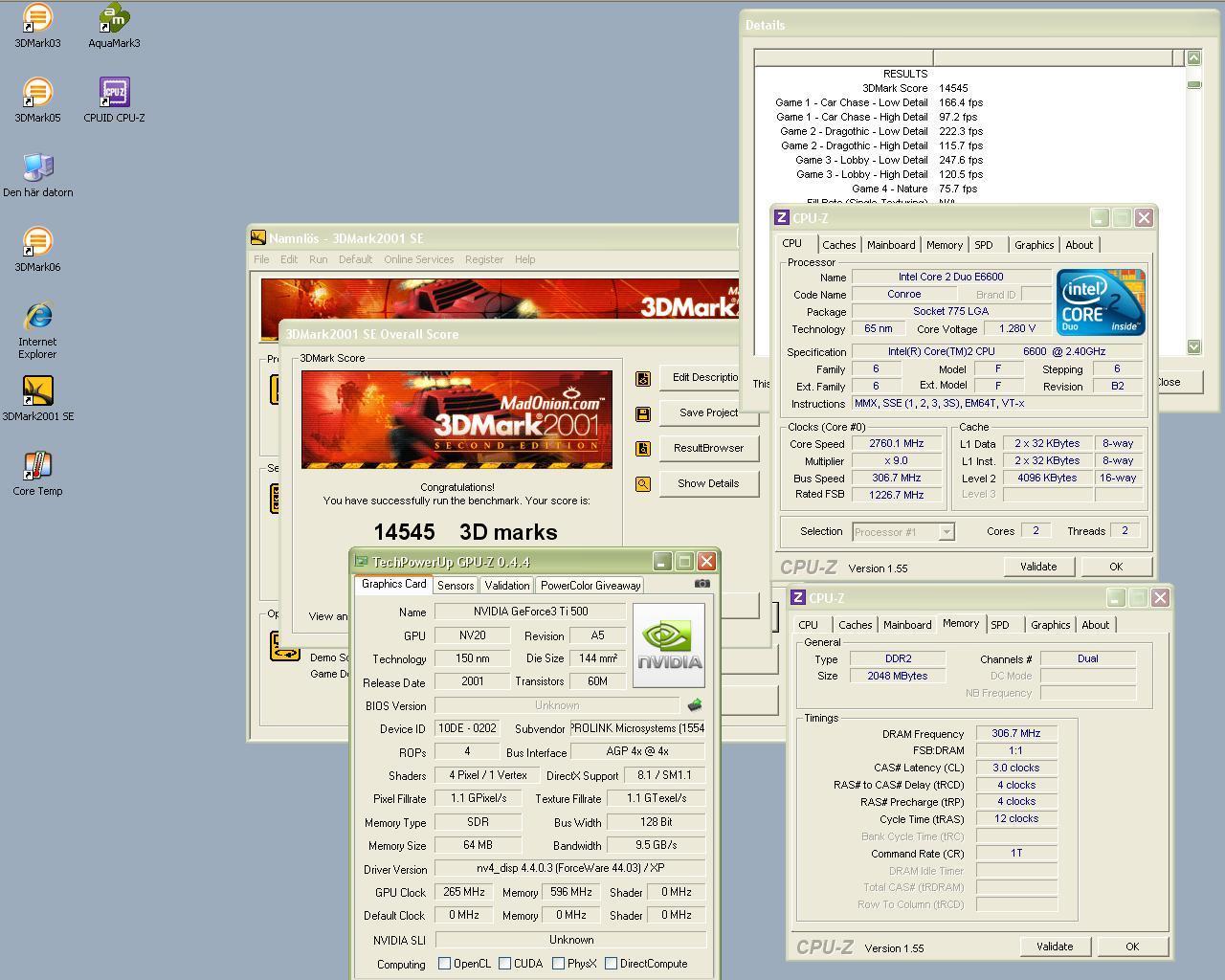Screen dimensions: 1225x980
Task: Open Mainboard tab in upper CPU-Z window
Action: (x=891, y=245)
